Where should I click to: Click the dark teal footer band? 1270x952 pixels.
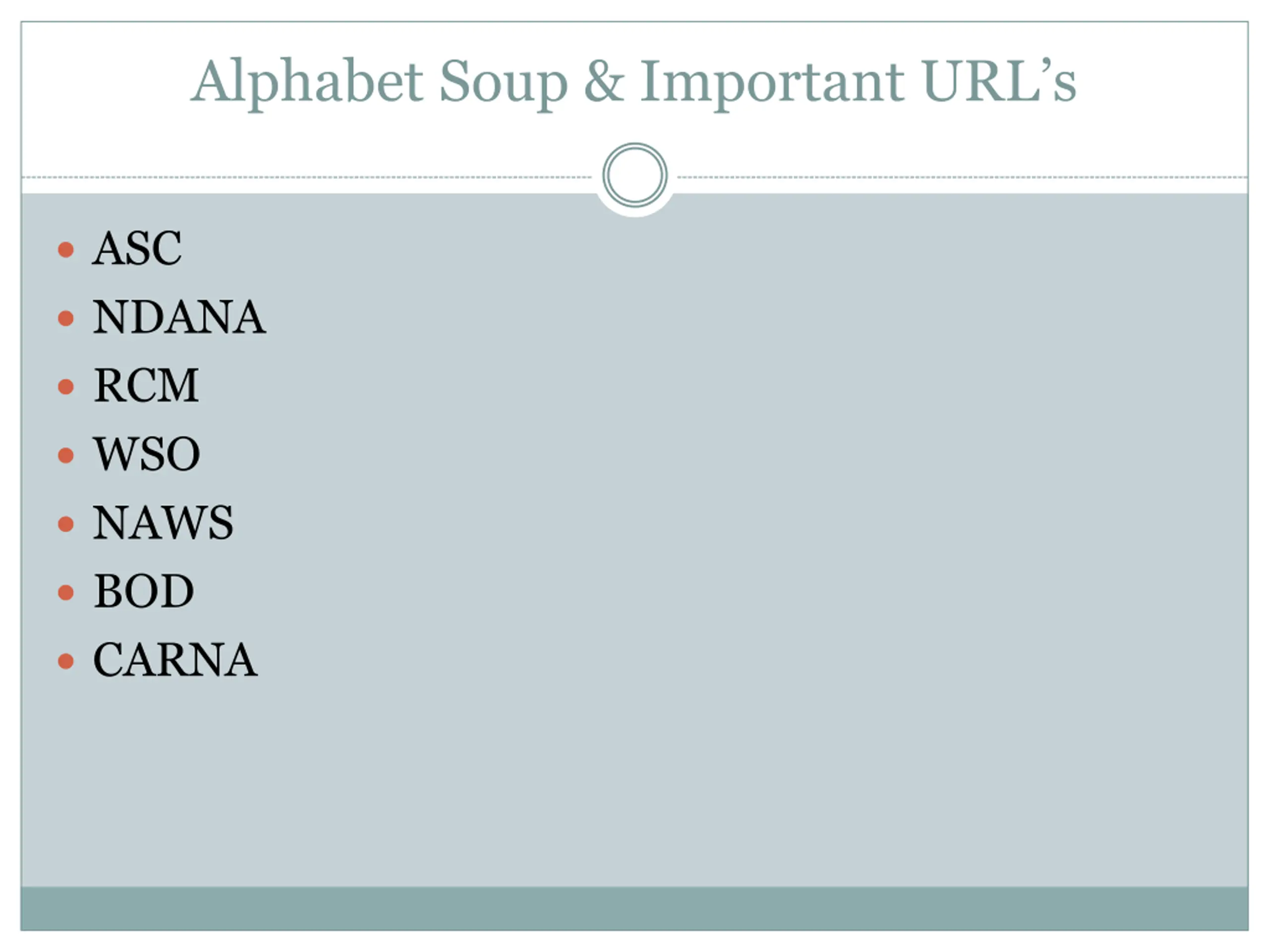tap(635, 908)
